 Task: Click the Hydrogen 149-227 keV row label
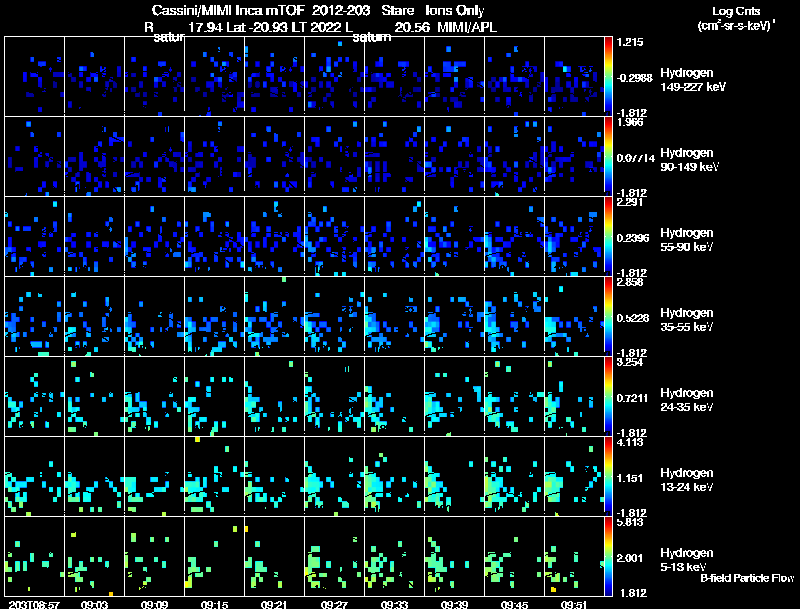(x=693, y=80)
